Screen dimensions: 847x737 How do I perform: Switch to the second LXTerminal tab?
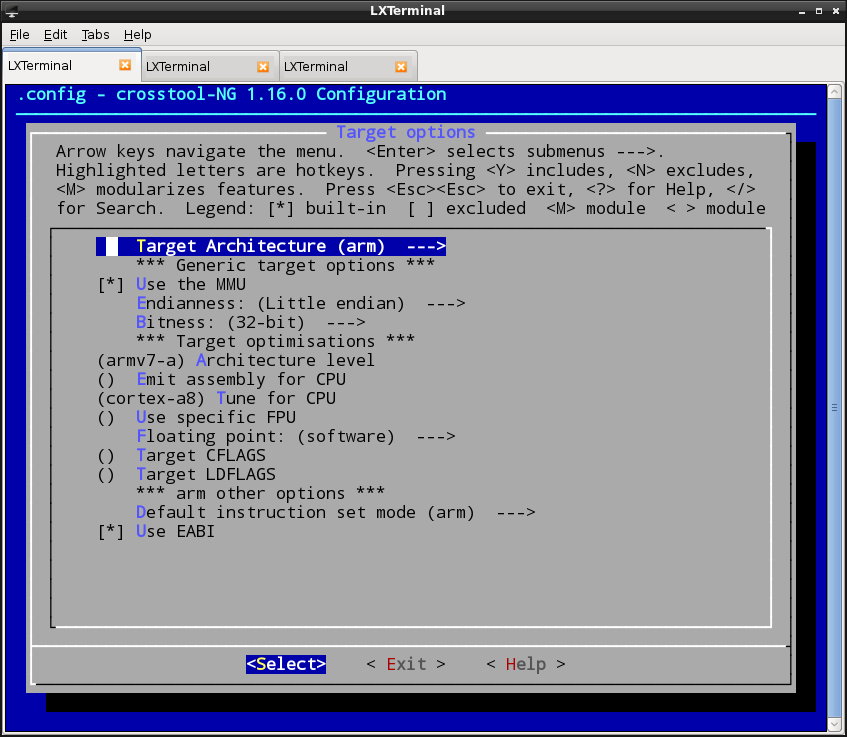click(210, 66)
